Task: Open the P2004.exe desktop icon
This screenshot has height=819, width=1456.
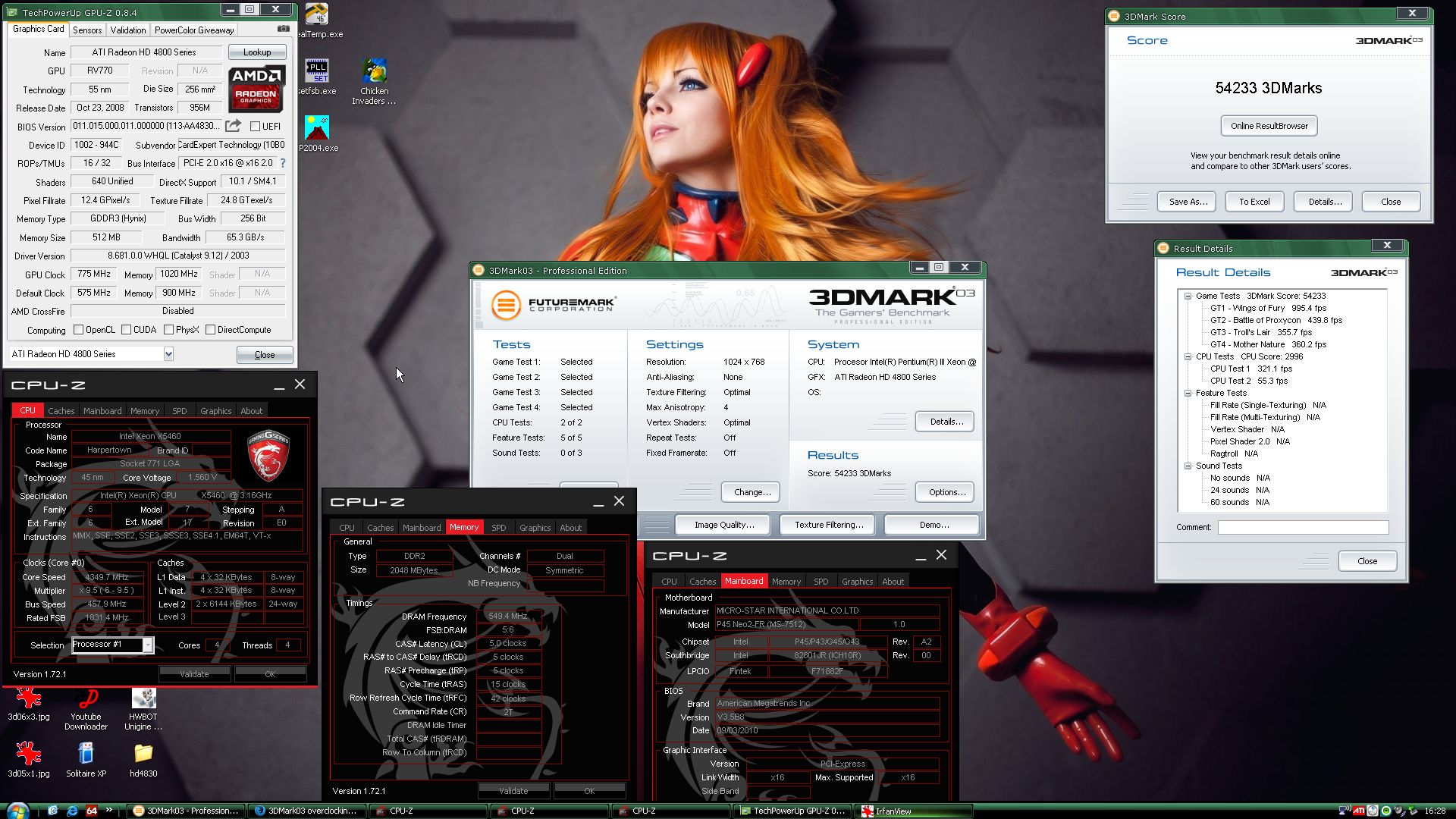Action: pyautogui.click(x=318, y=133)
